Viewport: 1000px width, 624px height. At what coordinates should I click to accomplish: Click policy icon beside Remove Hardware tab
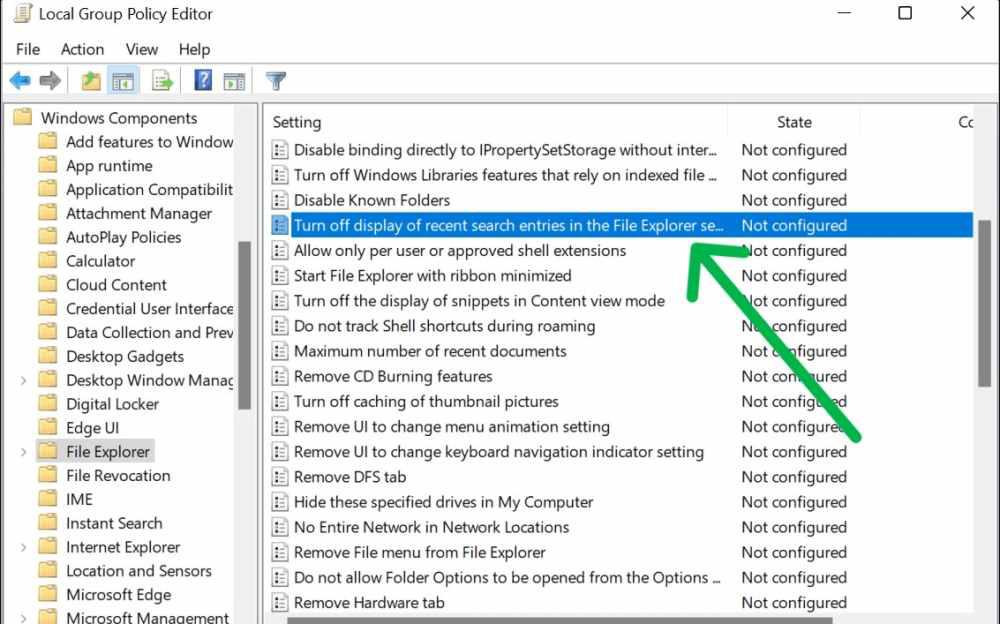coord(279,602)
